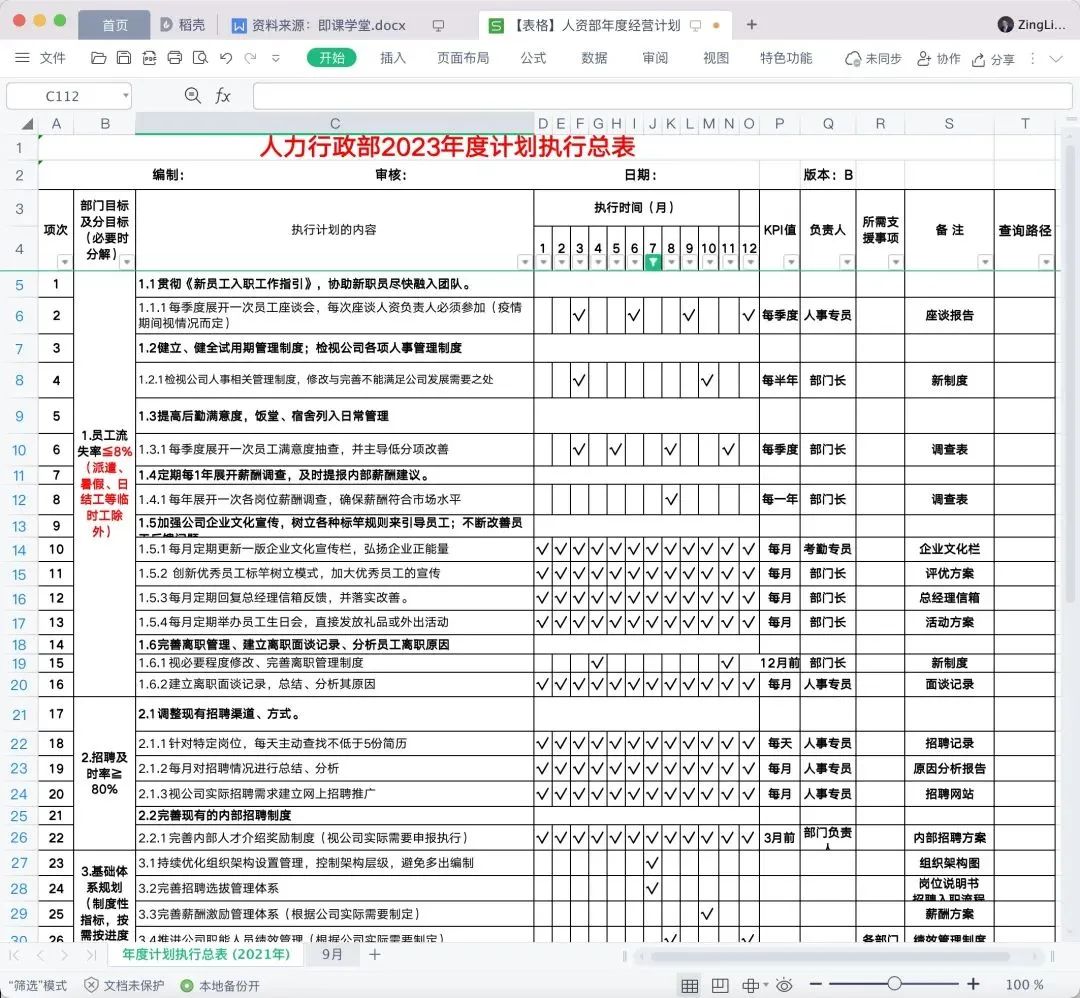Viewport: 1080px width, 998px height.
Task: Select the 开始 ribbon tab
Action: 331,58
